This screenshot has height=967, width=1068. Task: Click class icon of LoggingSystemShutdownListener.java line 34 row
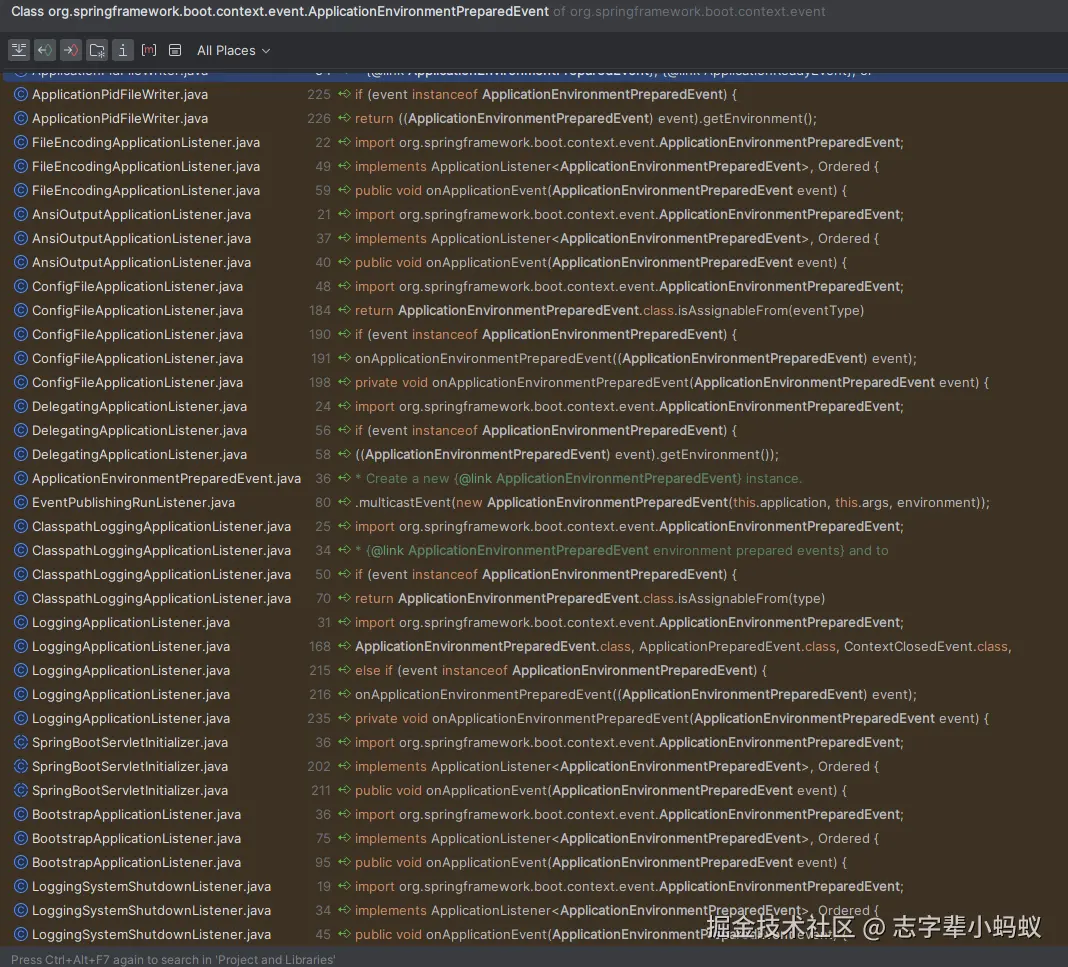(21, 910)
